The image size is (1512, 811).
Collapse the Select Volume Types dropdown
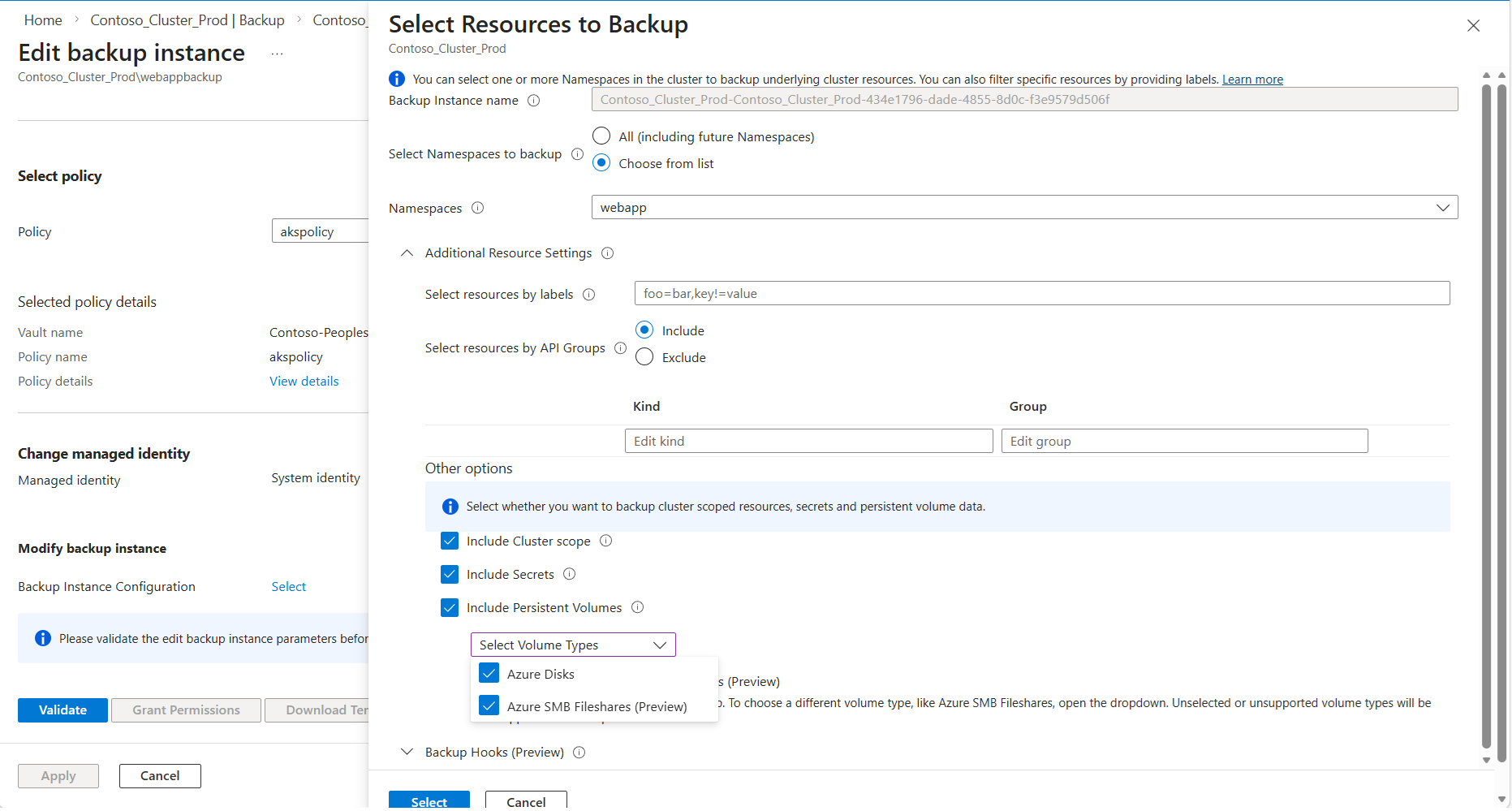click(573, 645)
